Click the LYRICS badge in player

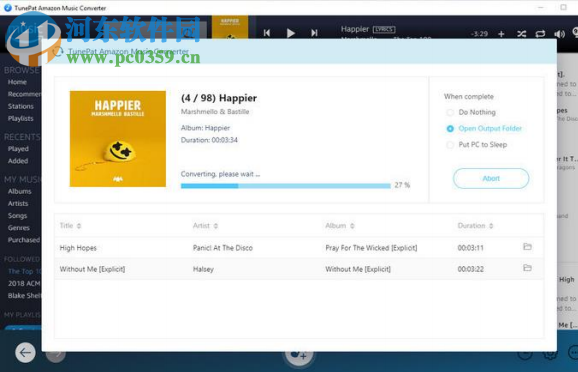click(x=384, y=29)
